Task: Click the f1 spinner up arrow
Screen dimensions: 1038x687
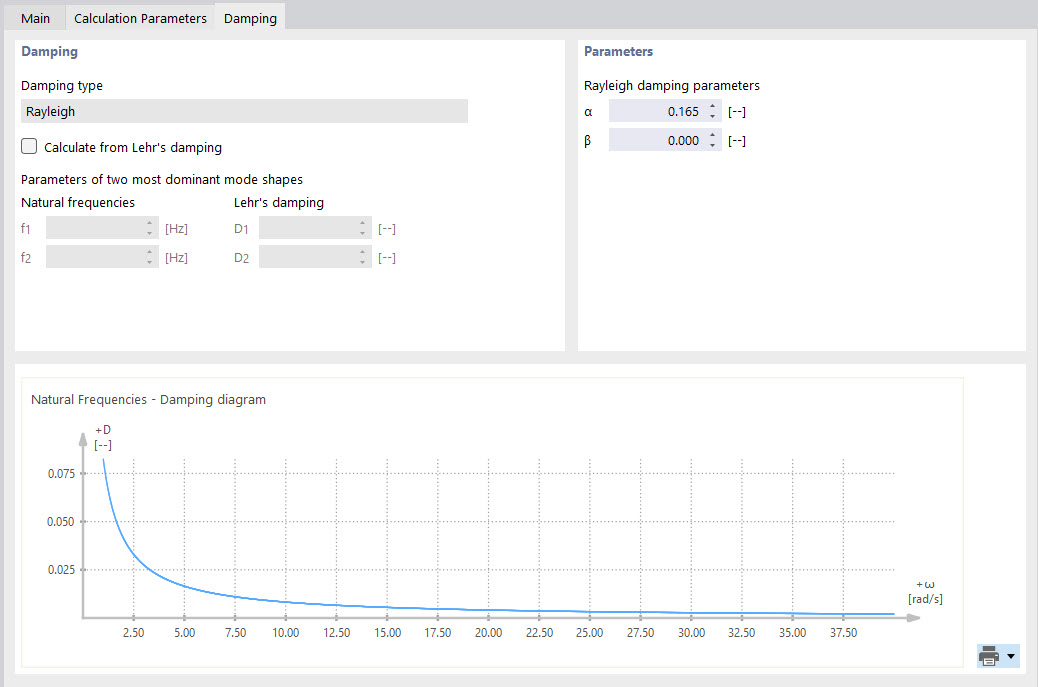Action: coord(148,223)
